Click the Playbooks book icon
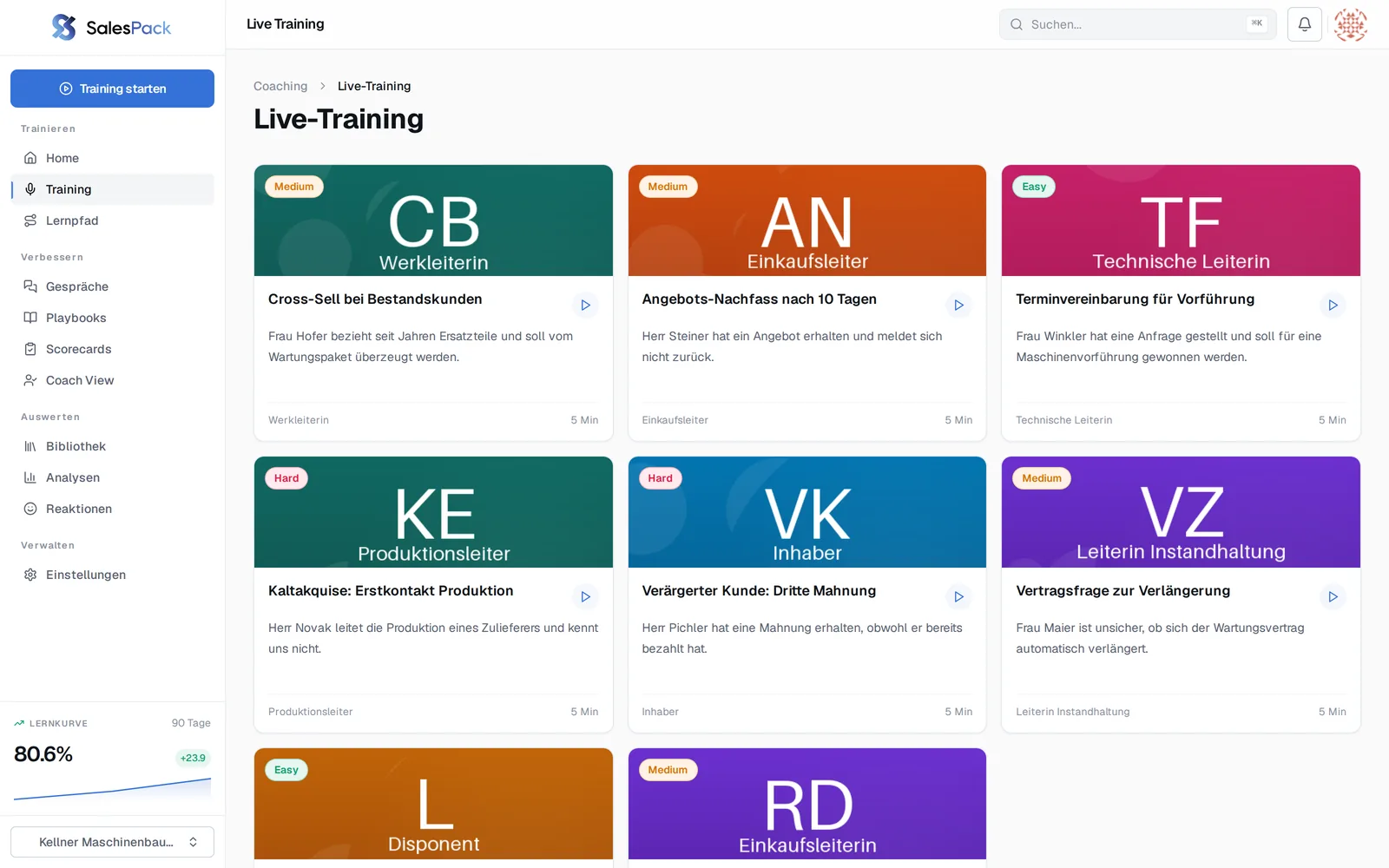 [x=30, y=318]
